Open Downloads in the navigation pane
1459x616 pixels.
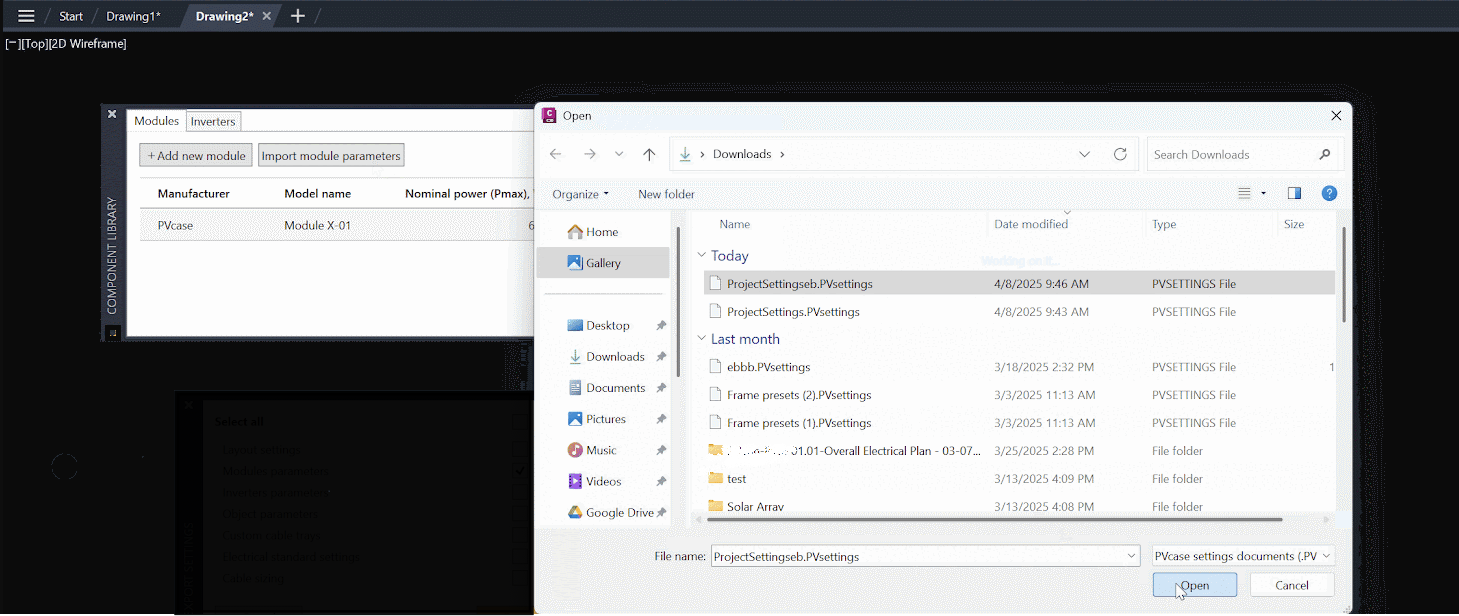point(615,356)
